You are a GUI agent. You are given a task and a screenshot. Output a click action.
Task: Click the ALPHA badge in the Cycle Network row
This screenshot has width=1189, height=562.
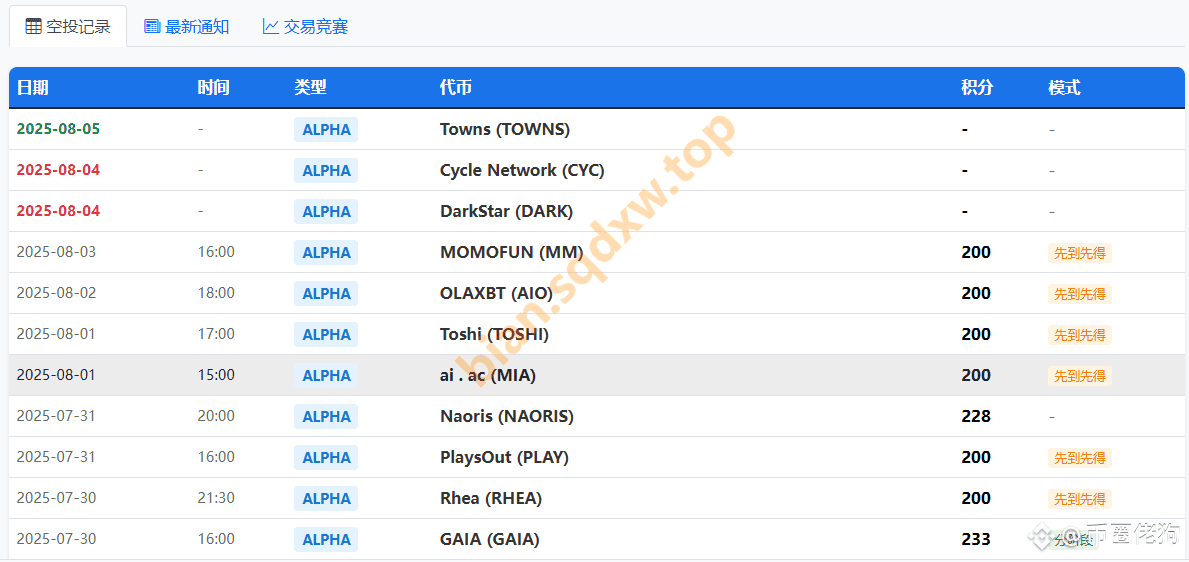point(326,171)
